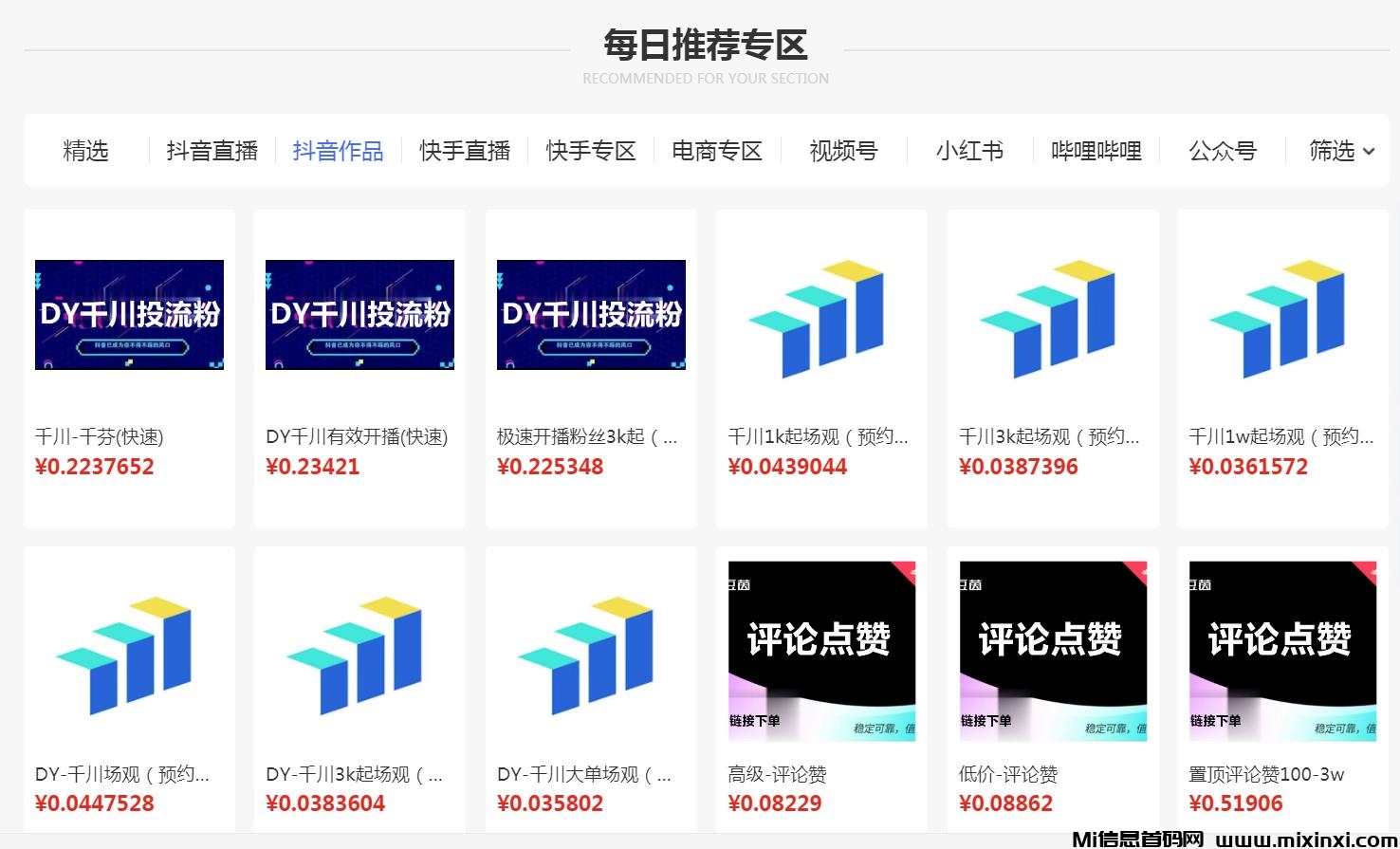Viewport: 1400px width, 849px height.
Task: Open the 小红书 category tab
Action: tap(969, 151)
